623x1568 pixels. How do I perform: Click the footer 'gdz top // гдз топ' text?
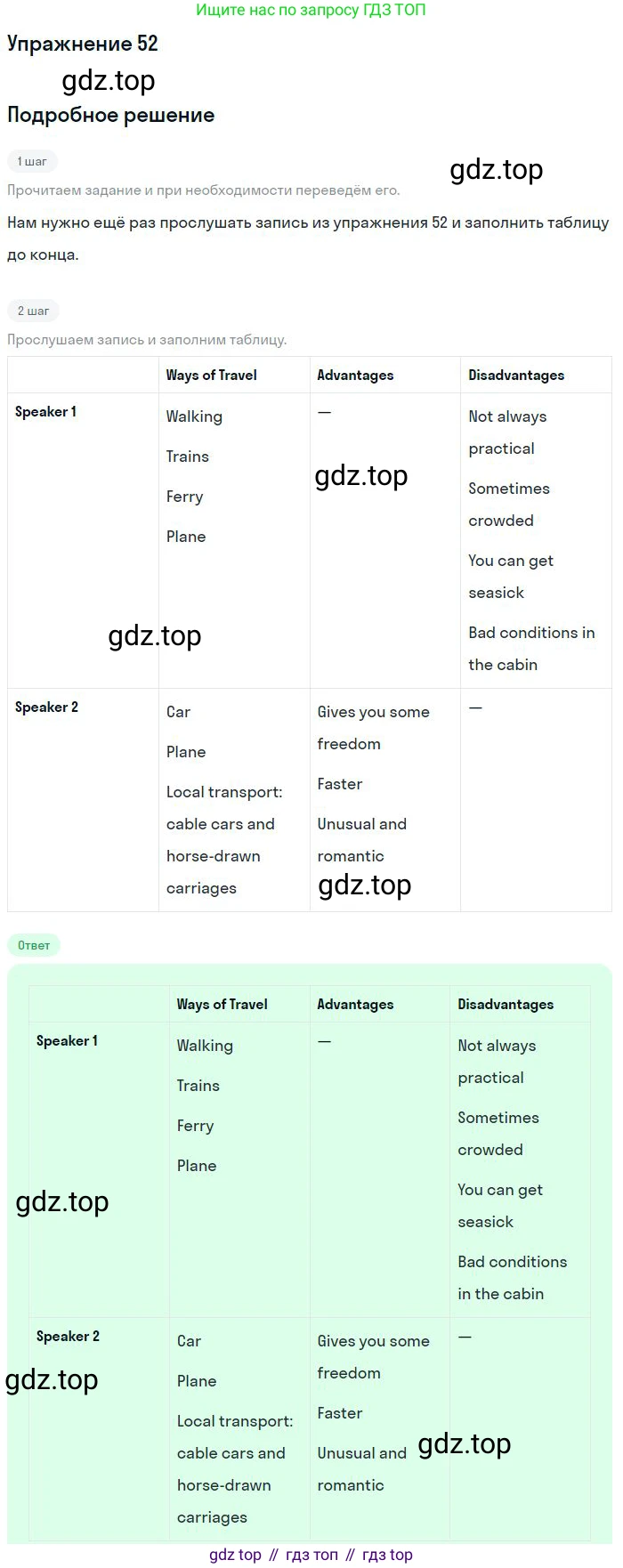[311, 1555]
